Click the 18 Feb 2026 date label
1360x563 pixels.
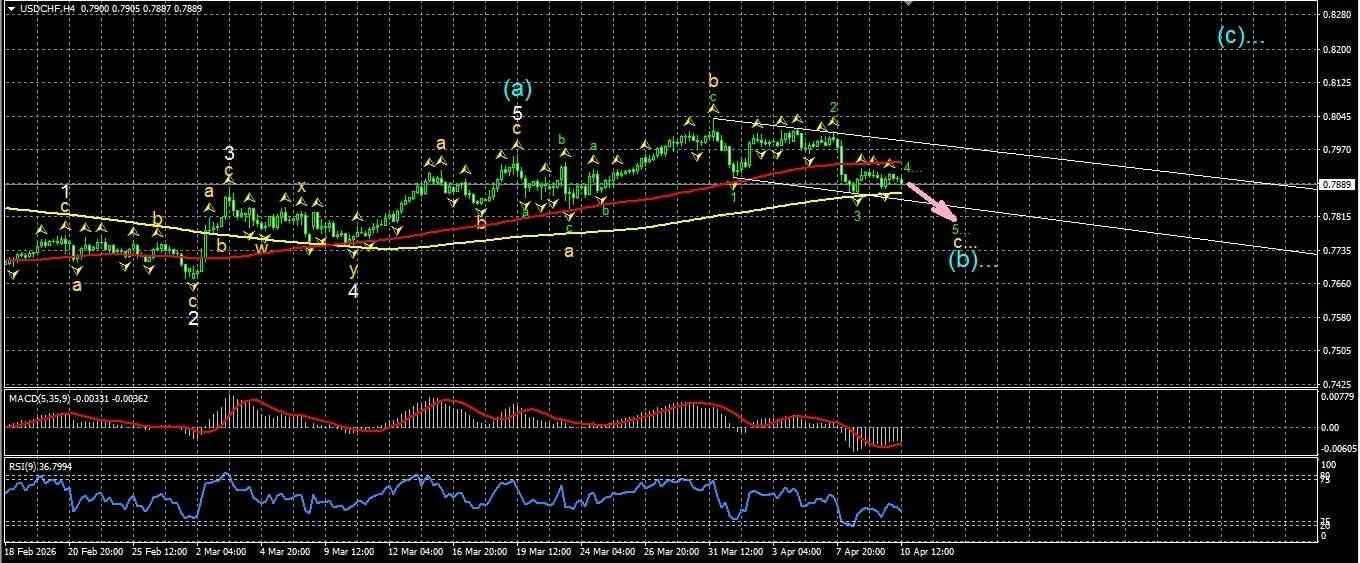coord(30,552)
